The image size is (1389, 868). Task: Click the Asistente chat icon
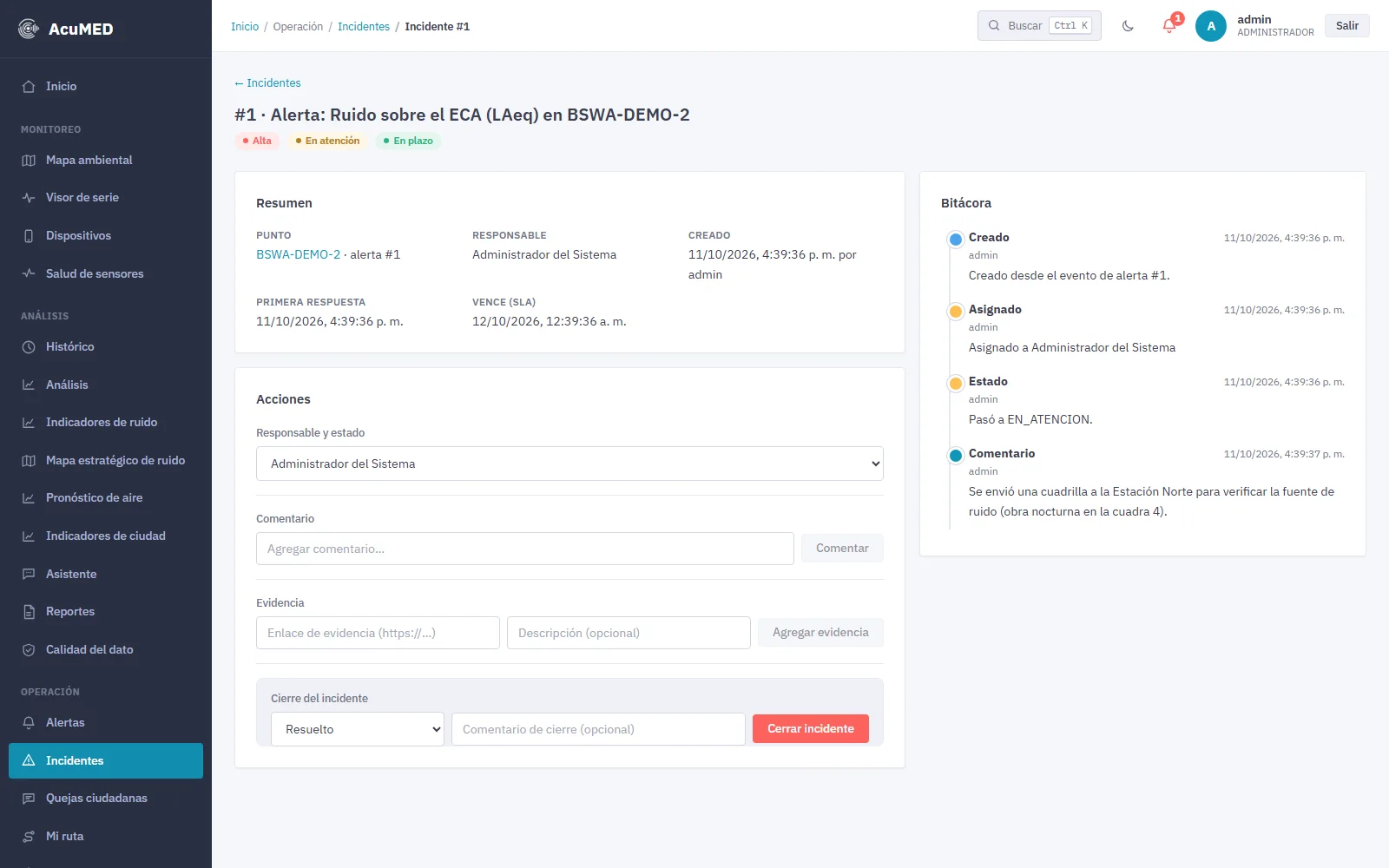[29, 574]
